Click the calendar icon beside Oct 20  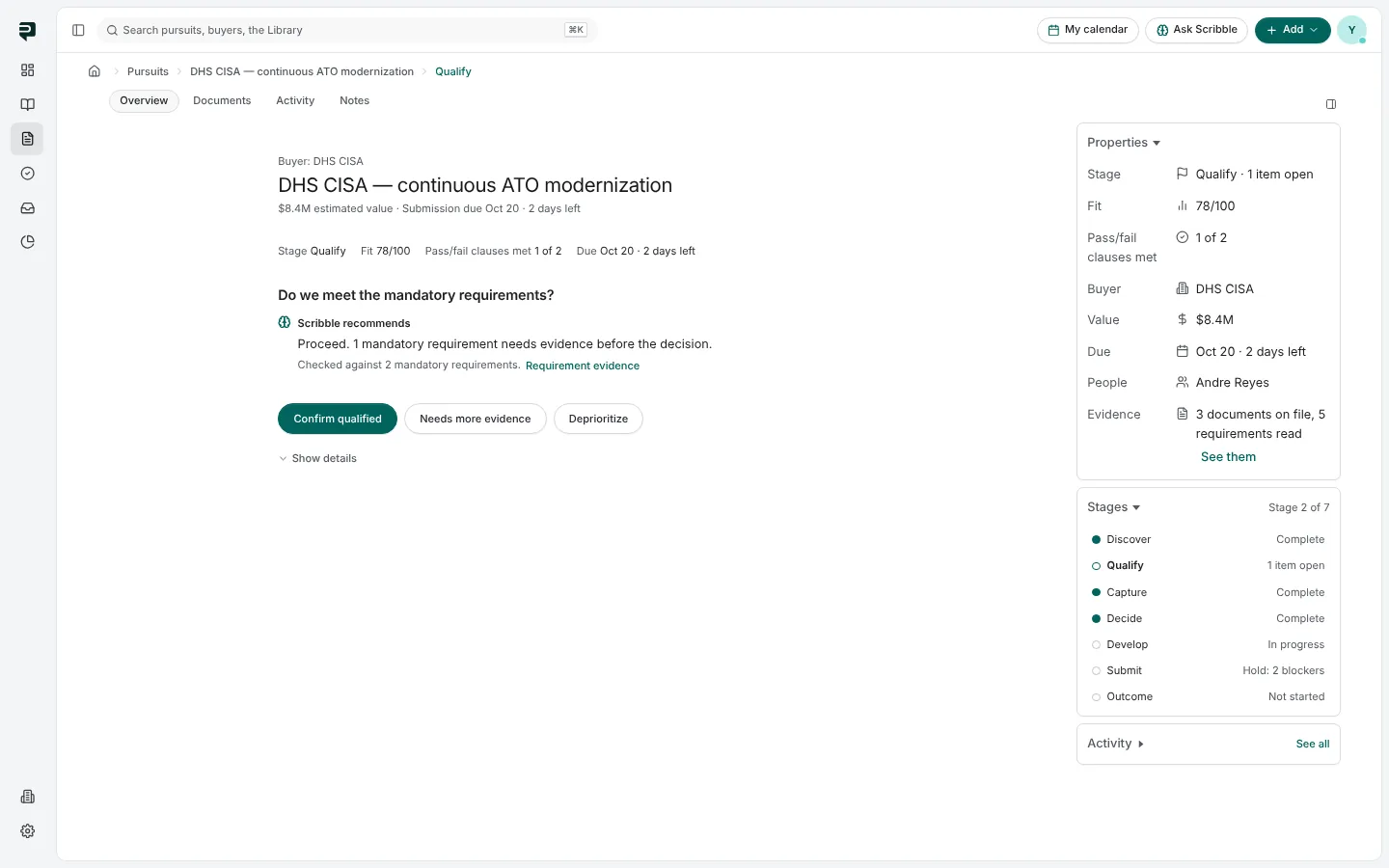tap(1182, 351)
